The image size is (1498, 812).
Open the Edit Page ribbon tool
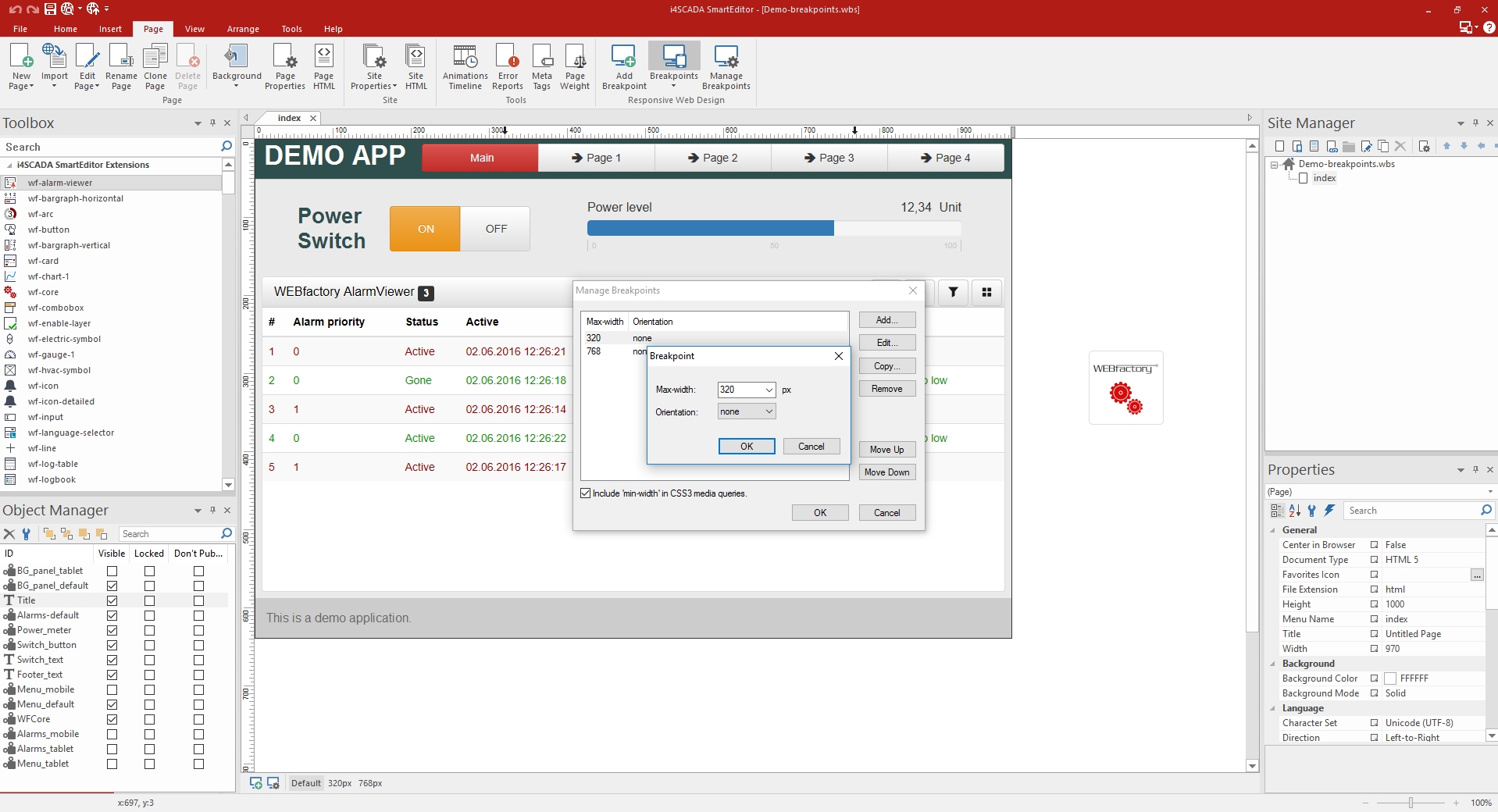click(87, 66)
